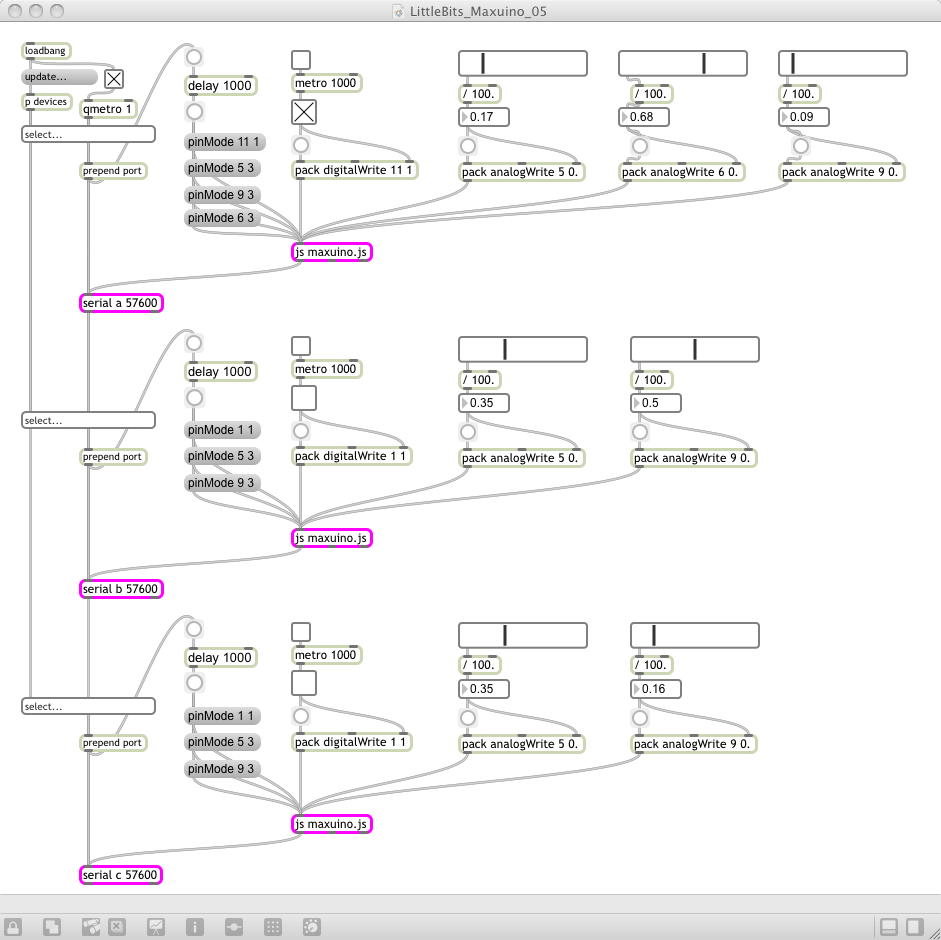Viewport: 941px width, 940px height.
Task: Click bang button below the 0.09 number box
Action: [801, 146]
